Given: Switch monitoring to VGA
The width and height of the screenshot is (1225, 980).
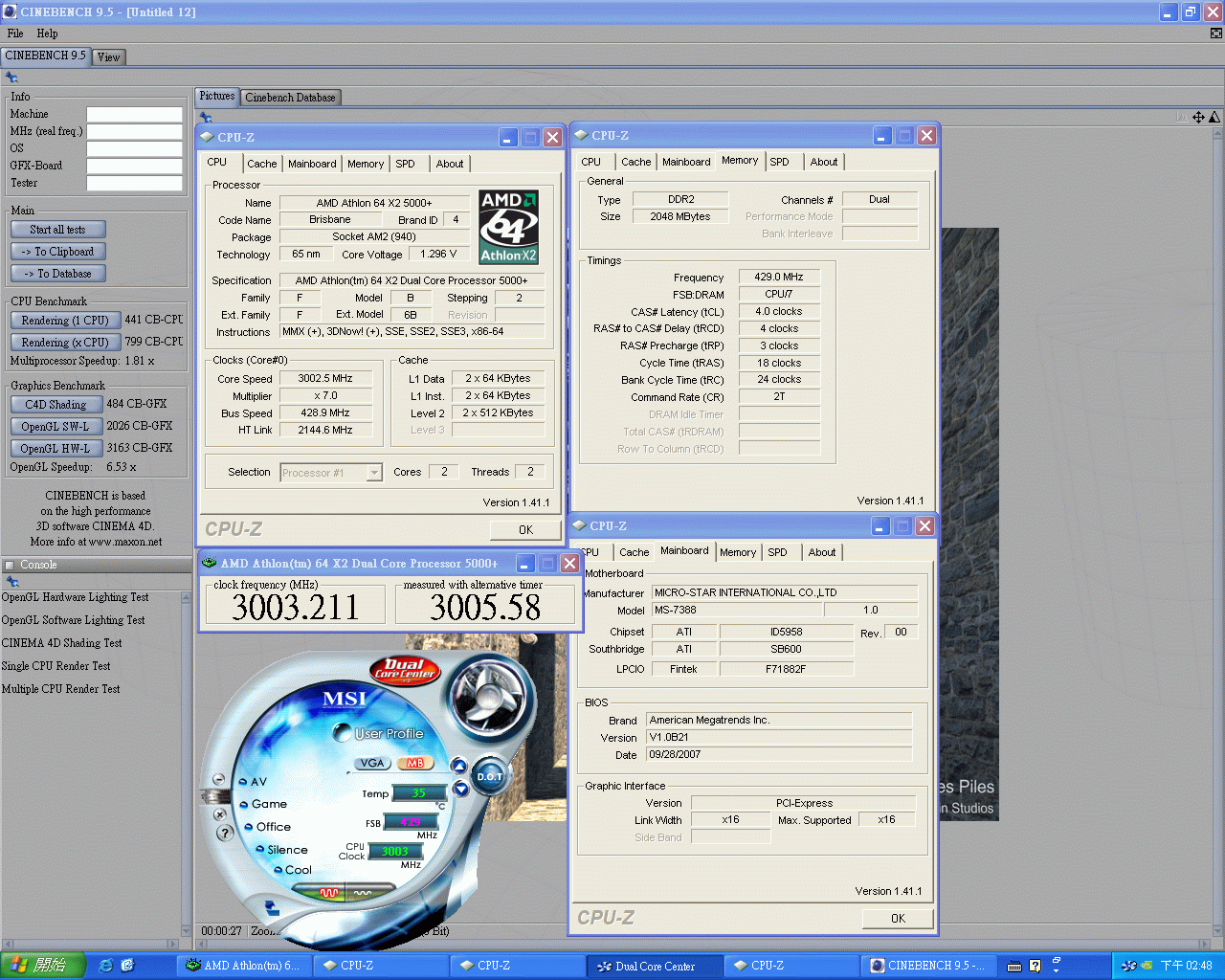Looking at the screenshot, I should [372, 763].
